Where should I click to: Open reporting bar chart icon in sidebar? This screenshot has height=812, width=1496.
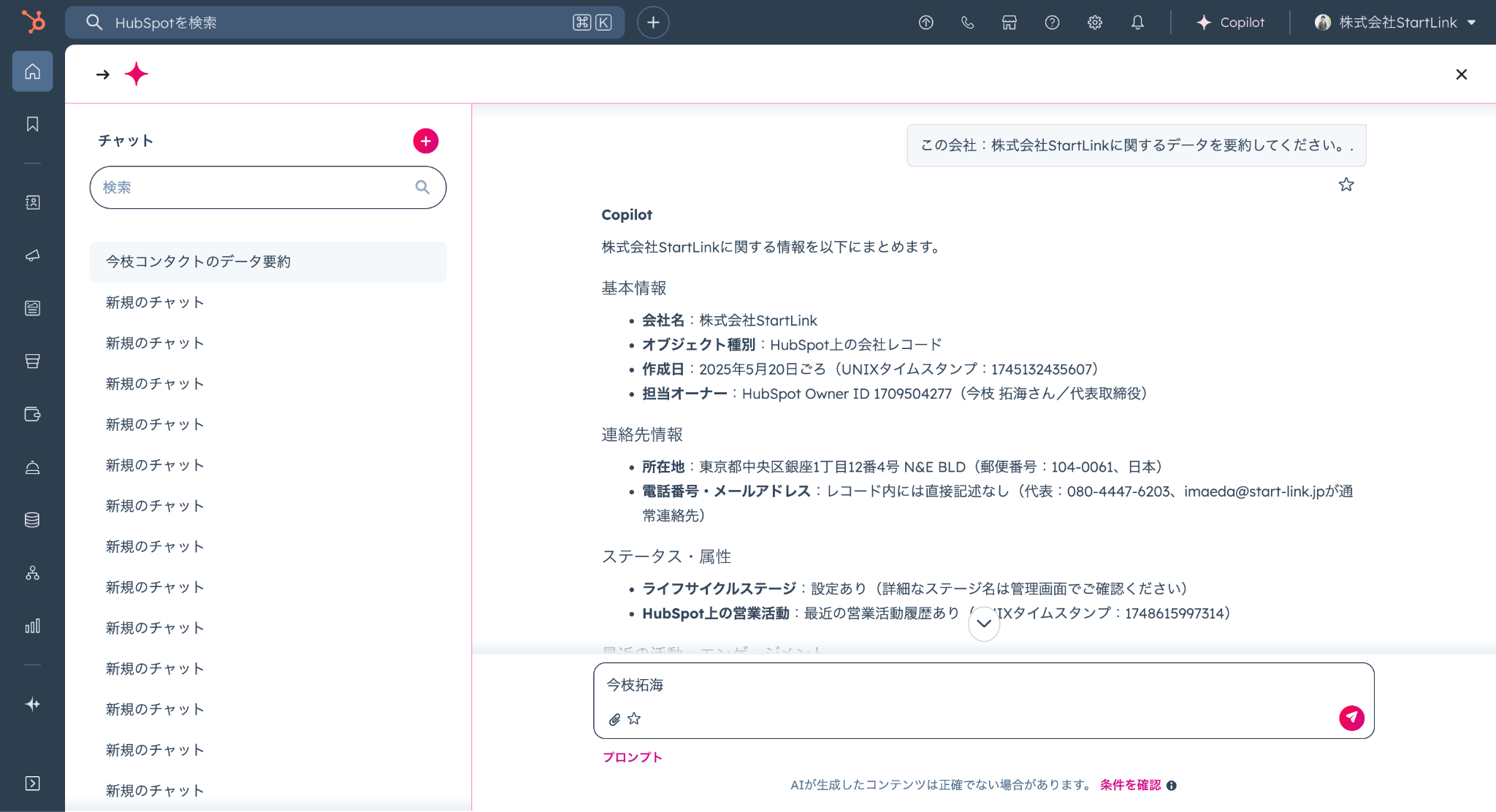32,626
